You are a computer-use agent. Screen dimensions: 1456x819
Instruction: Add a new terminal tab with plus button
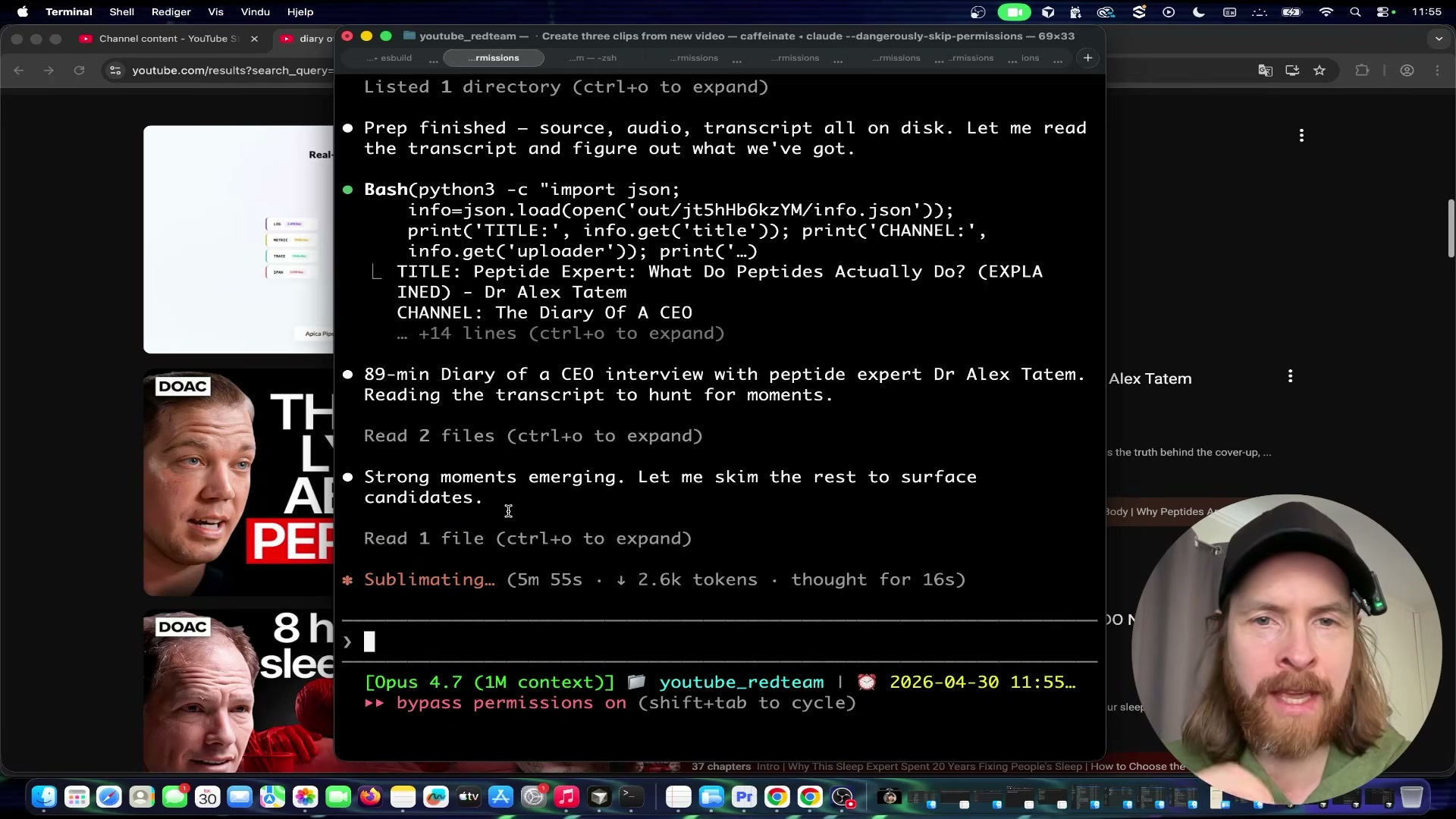(x=1087, y=58)
